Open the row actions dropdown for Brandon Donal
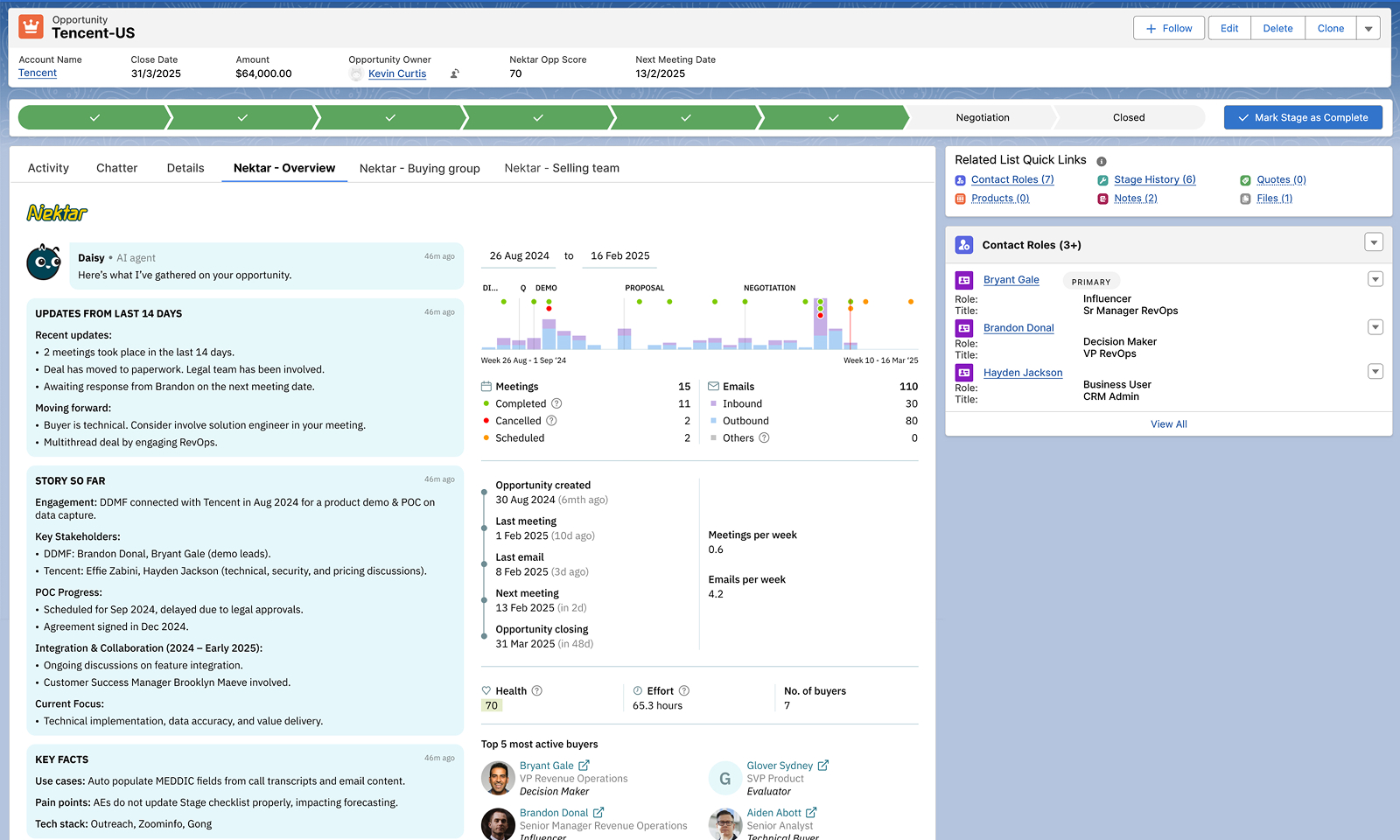 click(x=1375, y=327)
